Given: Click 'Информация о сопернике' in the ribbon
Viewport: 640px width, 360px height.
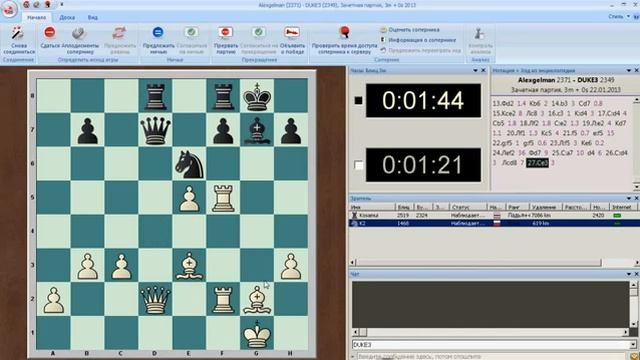Looking at the screenshot, I should (x=418, y=40).
